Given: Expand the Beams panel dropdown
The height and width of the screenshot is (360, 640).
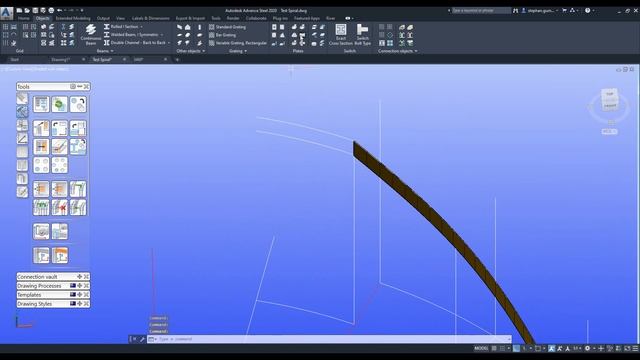Looking at the screenshot, I should point(105,51).
